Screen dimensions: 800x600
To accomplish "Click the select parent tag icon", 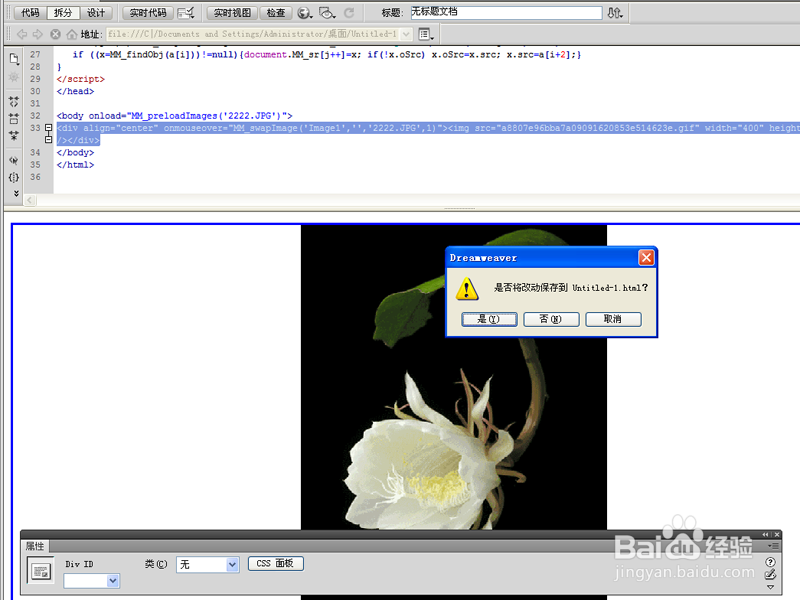I will tap(14, 160).
